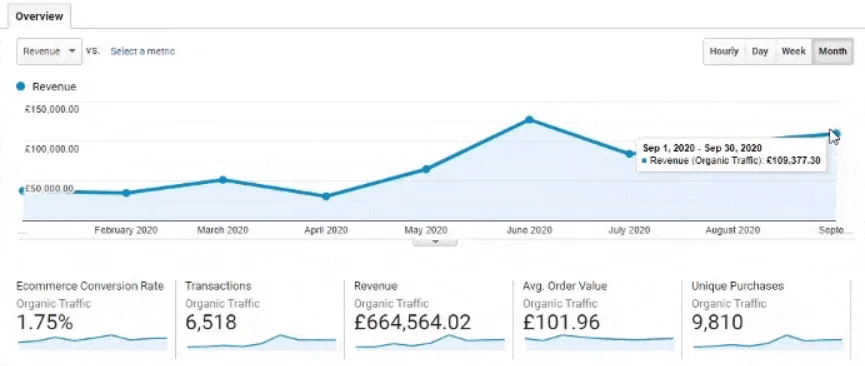
Task: Click the August 2020 axis label
Action: pyautogui.click(x=733, y=230)
